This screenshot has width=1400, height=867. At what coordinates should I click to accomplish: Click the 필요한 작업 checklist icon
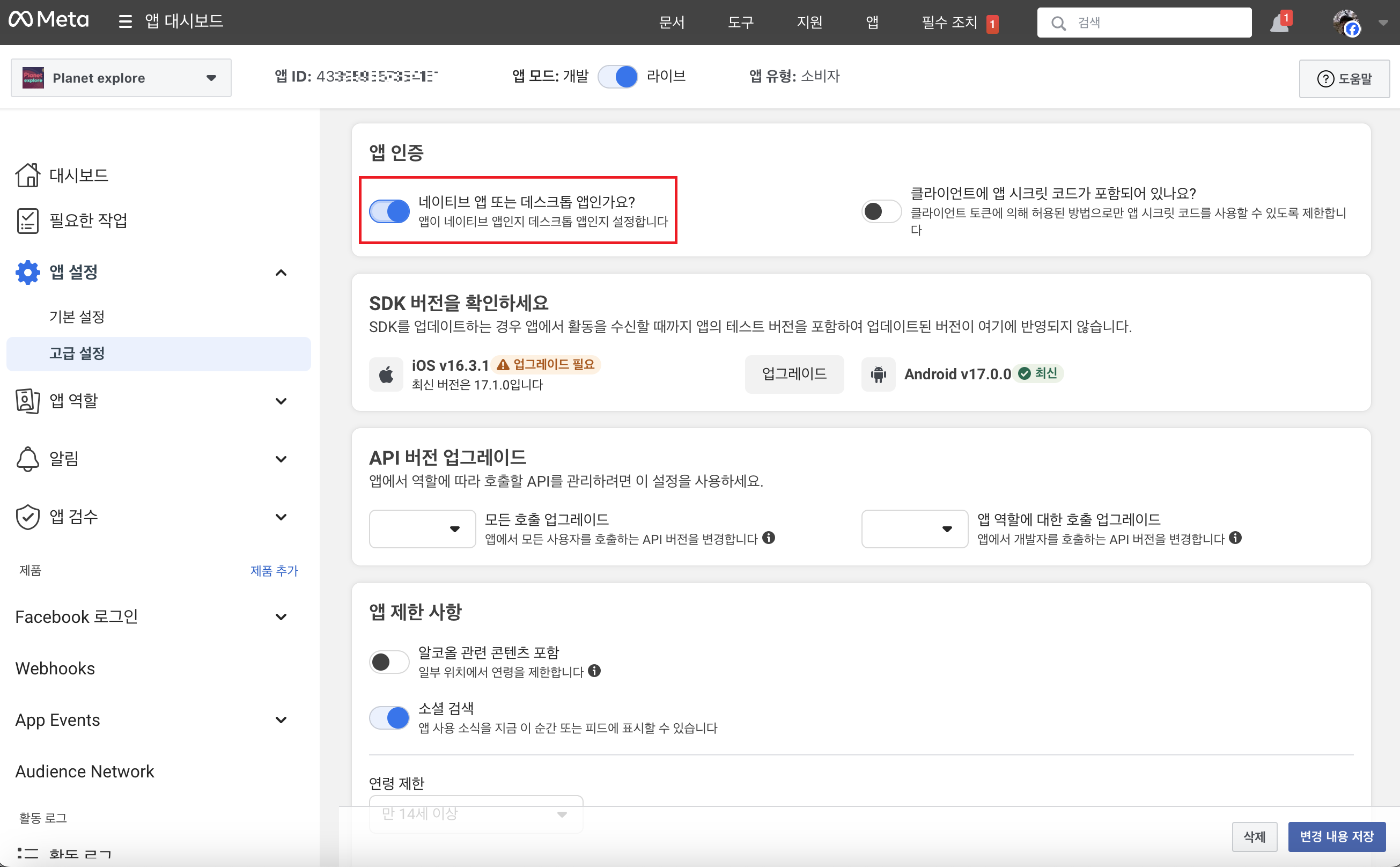27,221
